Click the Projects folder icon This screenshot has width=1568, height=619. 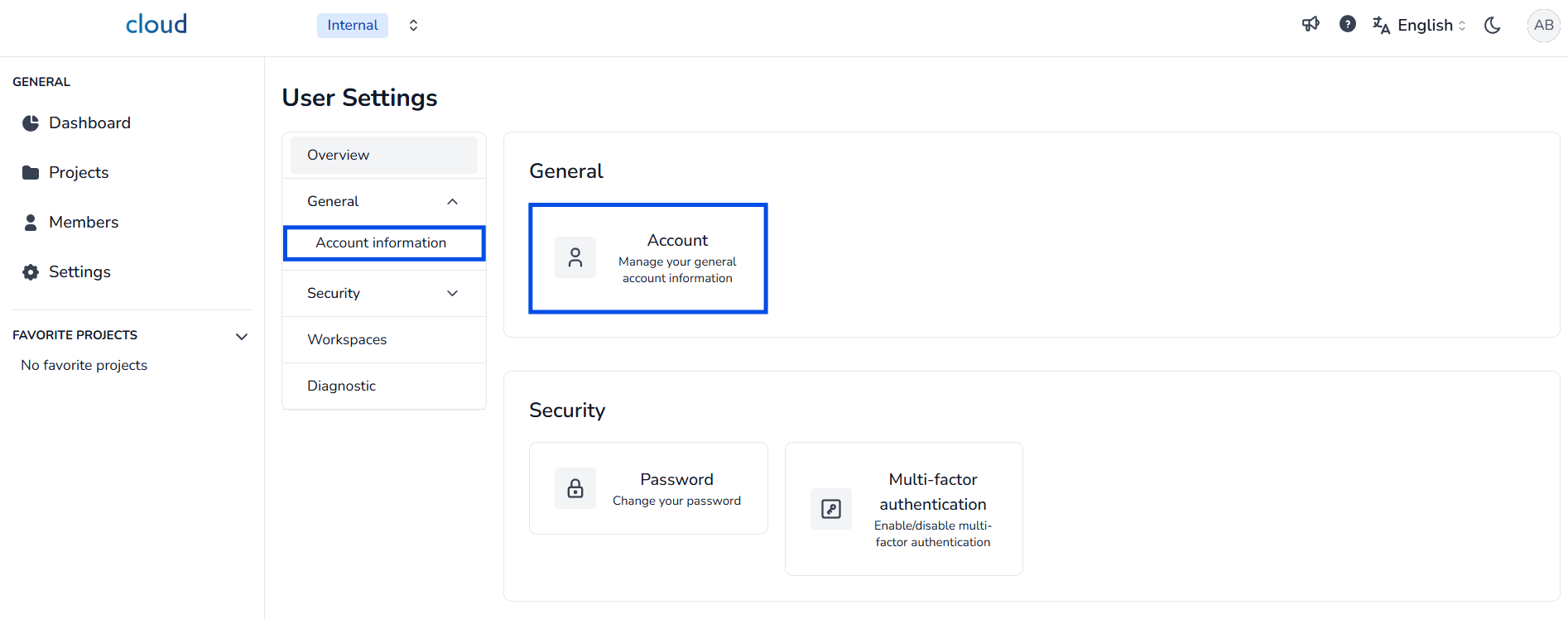coord(31,173)
